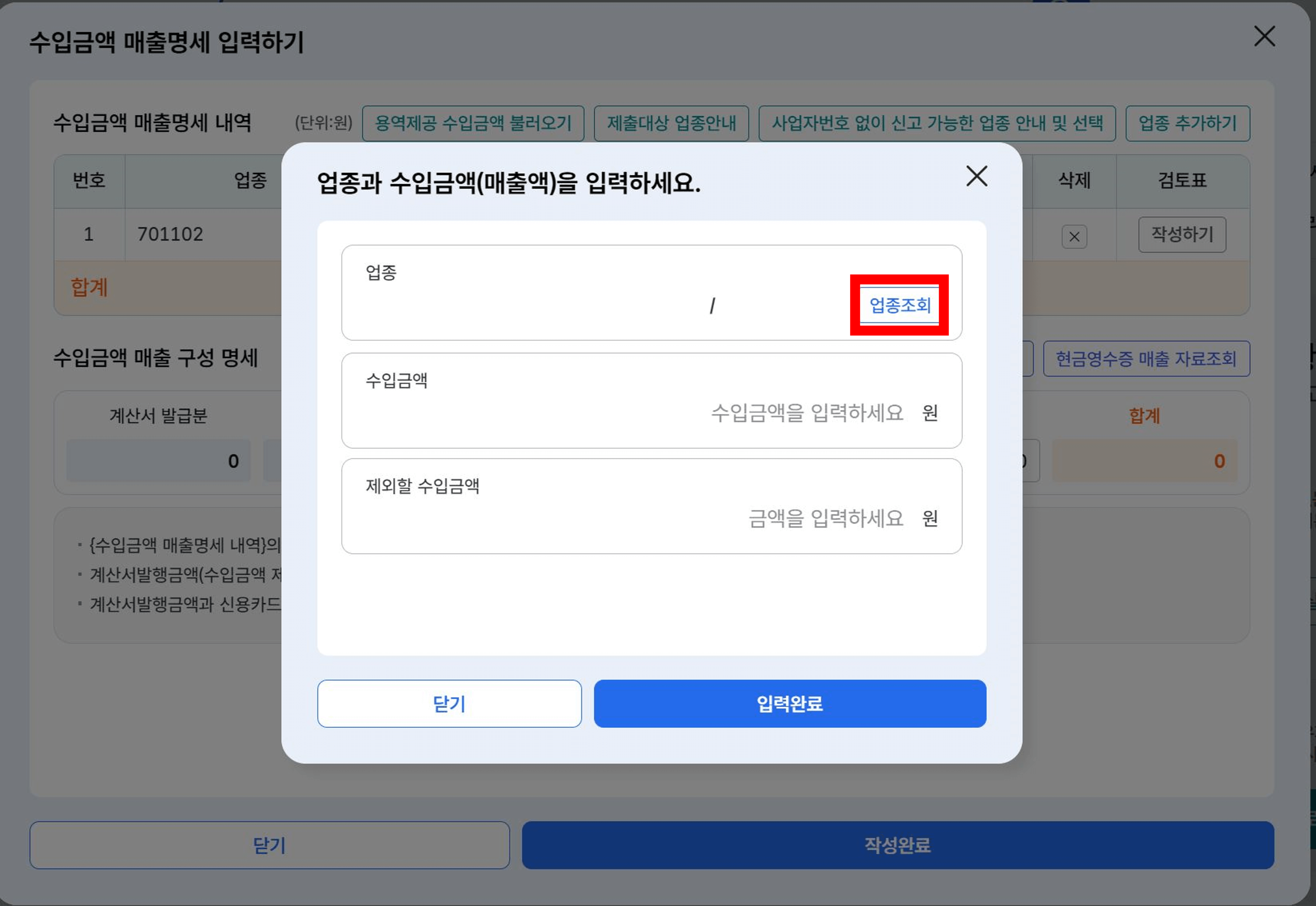This screenshot has width=1316, height=906.
Task: Delete row 1 using the × icon
Action: pos(1074,237)
